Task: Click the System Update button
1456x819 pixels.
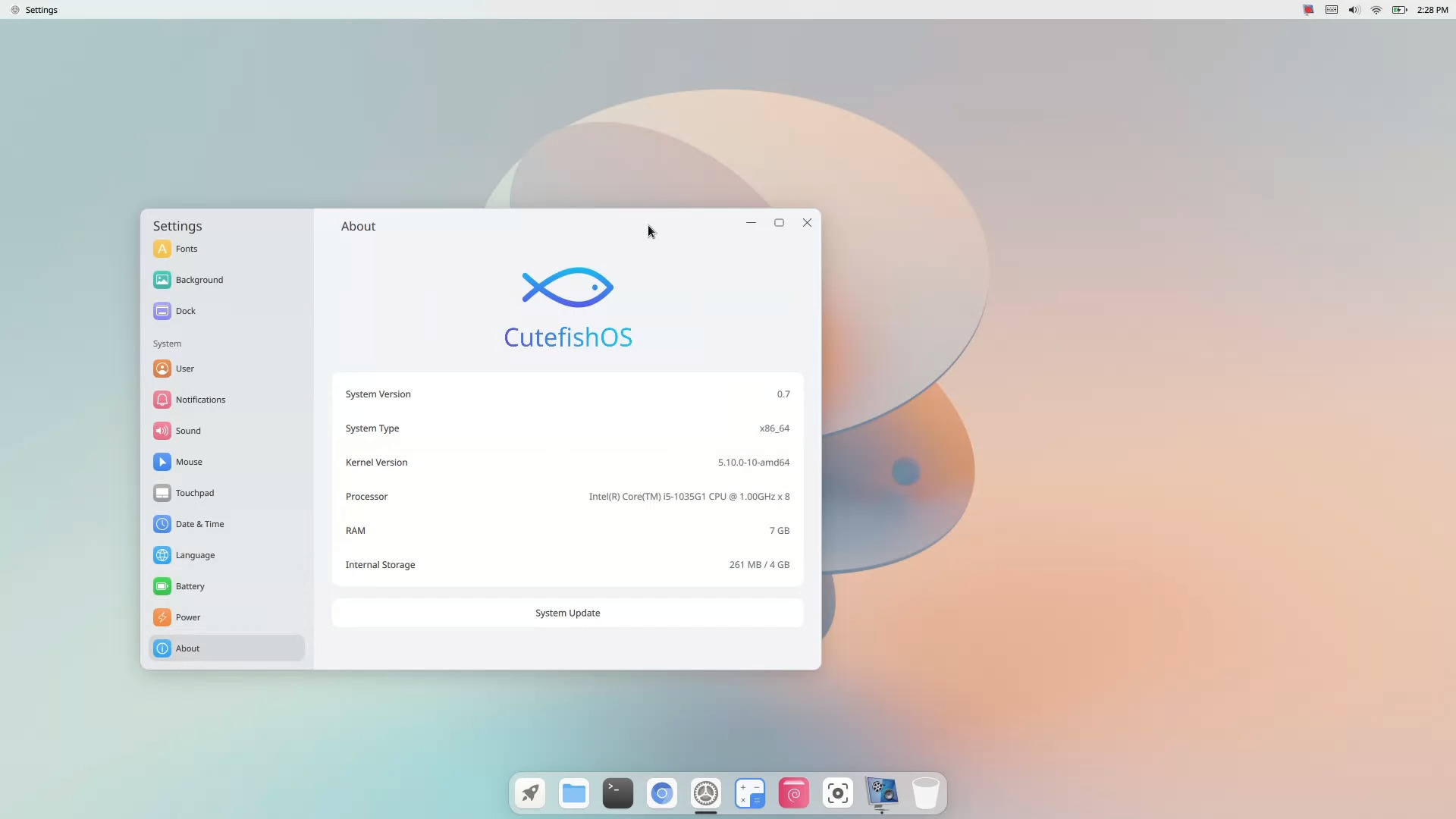Action: [567, 613]
